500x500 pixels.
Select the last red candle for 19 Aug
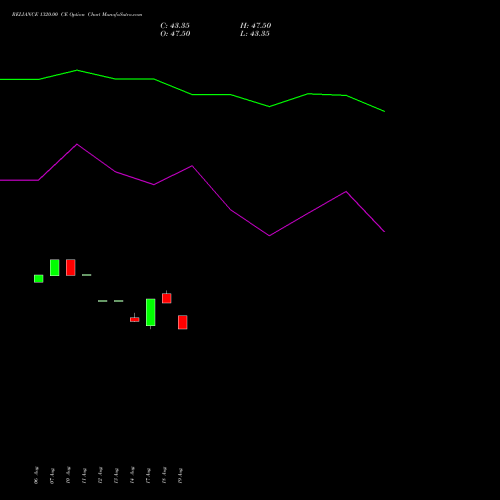tap(183, 322)
